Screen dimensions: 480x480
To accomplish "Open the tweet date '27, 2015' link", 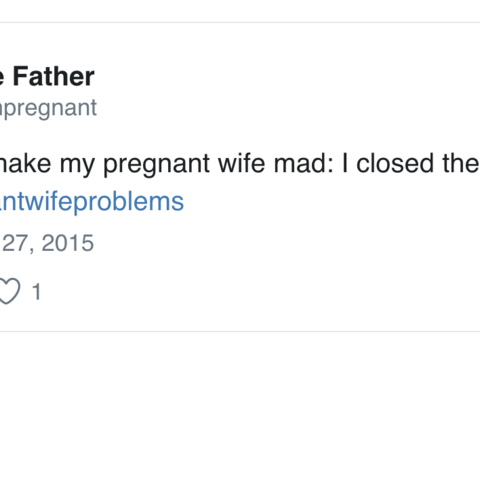I will [47, 243].
